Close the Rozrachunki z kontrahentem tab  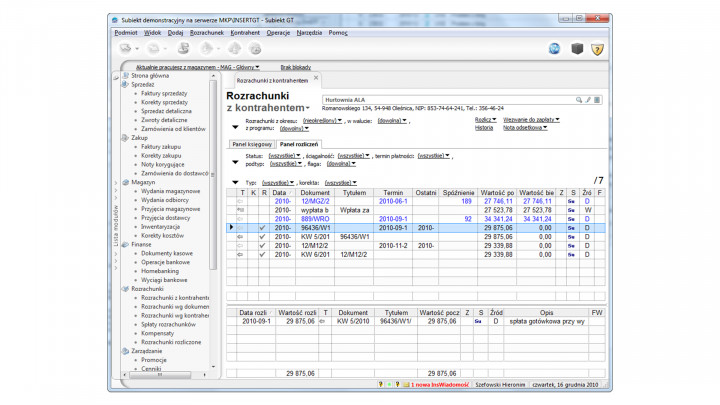pyautogui.click(x=318, y=79)
